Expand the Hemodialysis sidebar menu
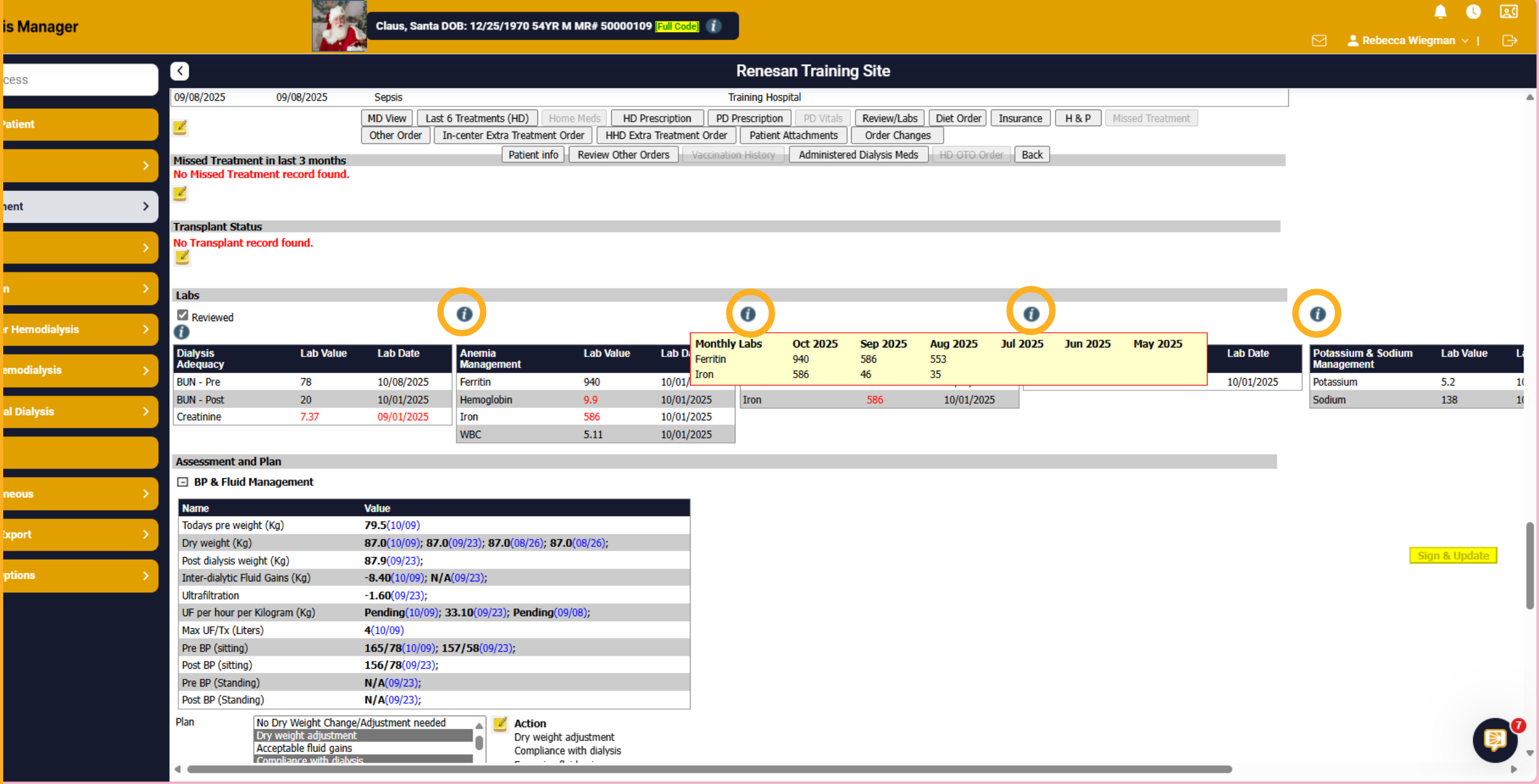 click(80, 329)
